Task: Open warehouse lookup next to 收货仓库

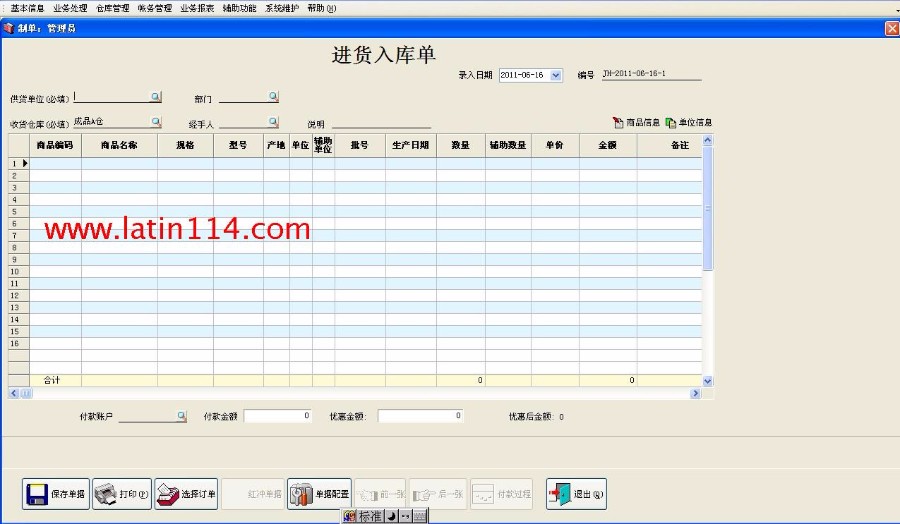Action: point(156,122)
